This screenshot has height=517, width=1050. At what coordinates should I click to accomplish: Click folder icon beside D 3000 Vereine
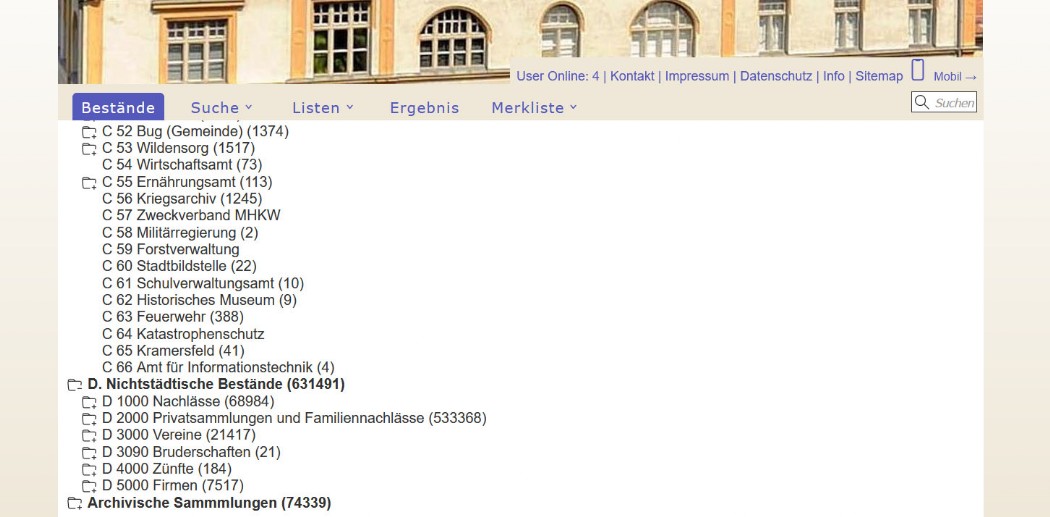pyautogui.click(x=88, y=436)
